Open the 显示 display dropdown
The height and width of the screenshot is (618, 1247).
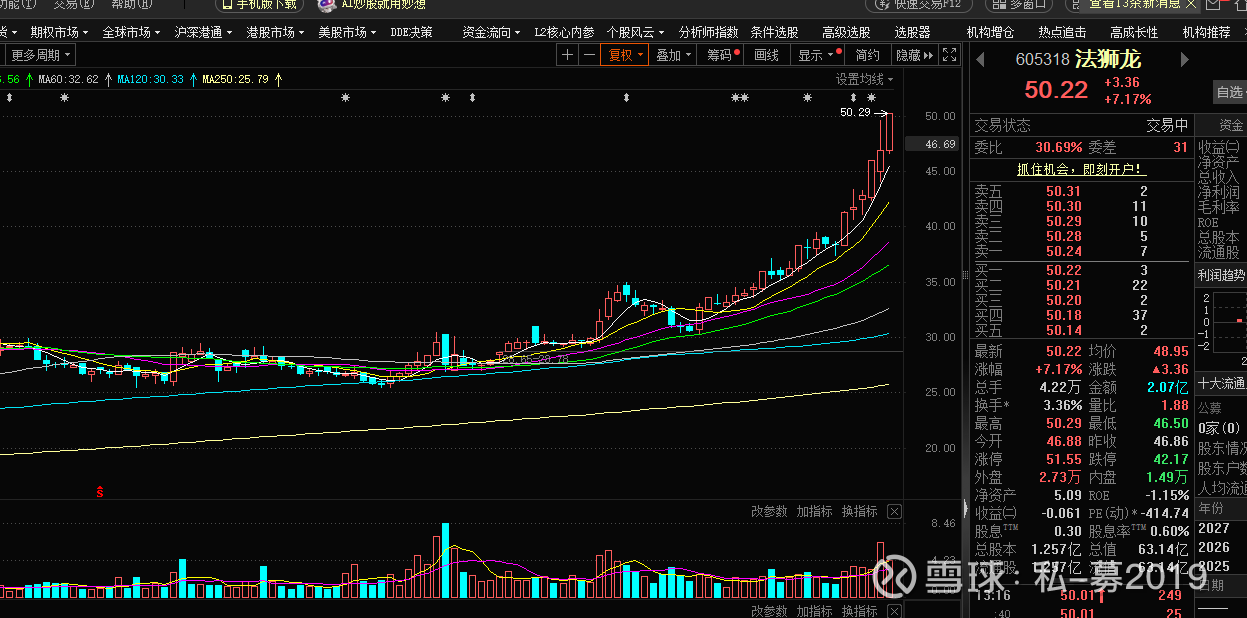(819, 55)
